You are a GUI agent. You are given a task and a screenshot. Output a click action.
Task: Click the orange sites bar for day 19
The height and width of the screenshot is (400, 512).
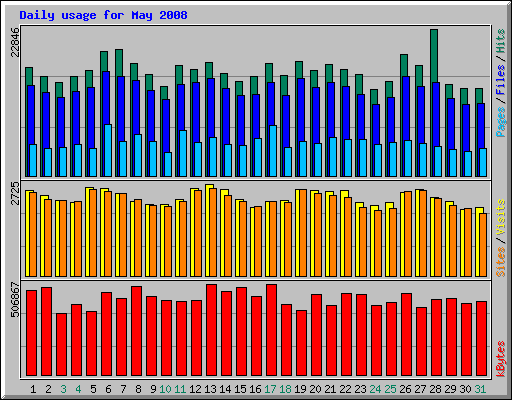pyautogui.click(x=303, y=233)
